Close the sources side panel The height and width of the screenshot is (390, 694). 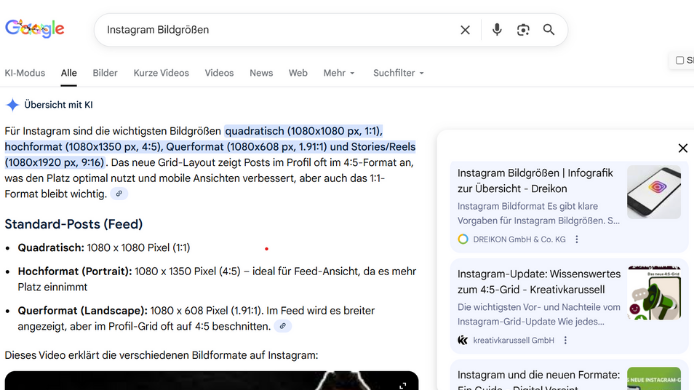pos(682,148)
